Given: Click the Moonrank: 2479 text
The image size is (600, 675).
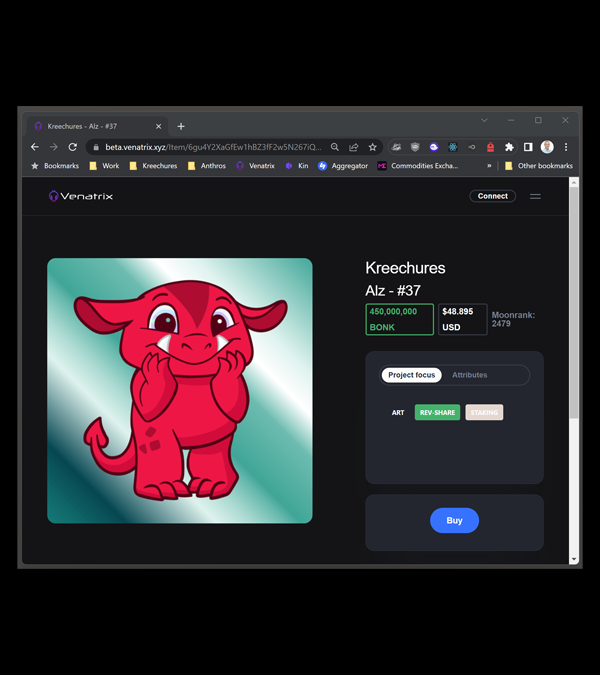Looking at the screenshot, I should 513,319.
